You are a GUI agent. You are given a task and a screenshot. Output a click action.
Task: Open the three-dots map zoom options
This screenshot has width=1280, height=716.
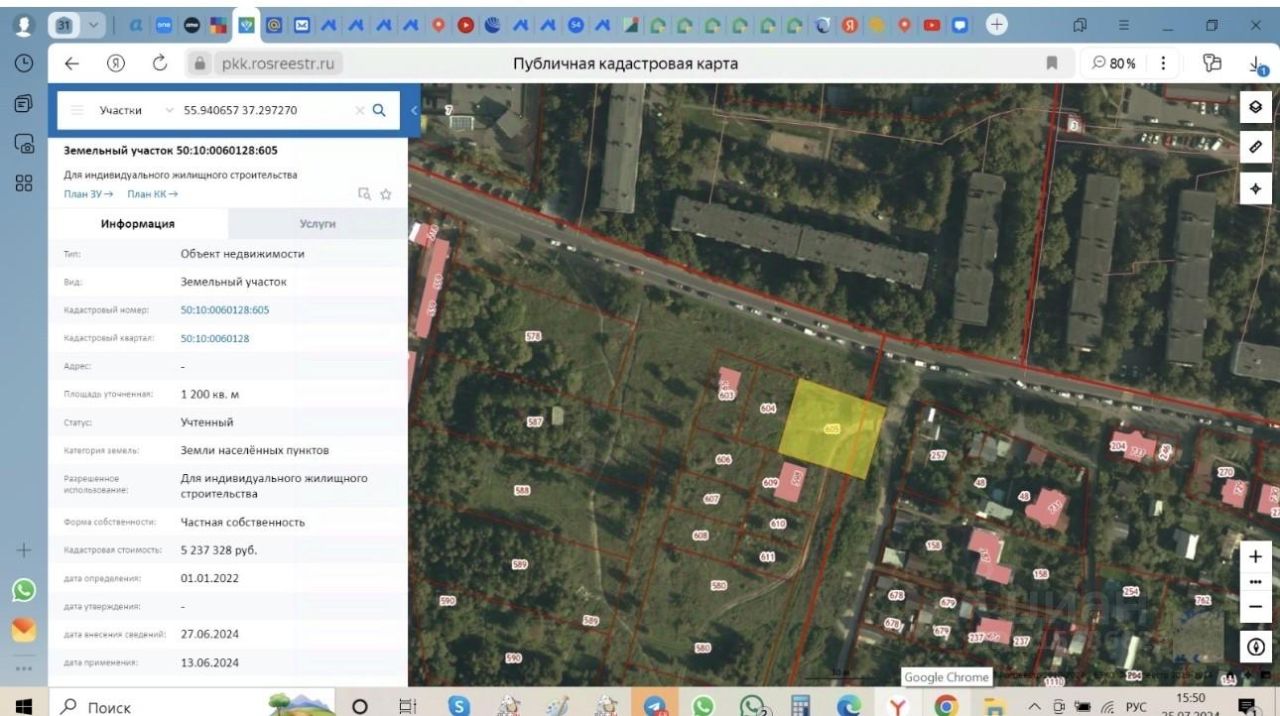pos(1256,582)
